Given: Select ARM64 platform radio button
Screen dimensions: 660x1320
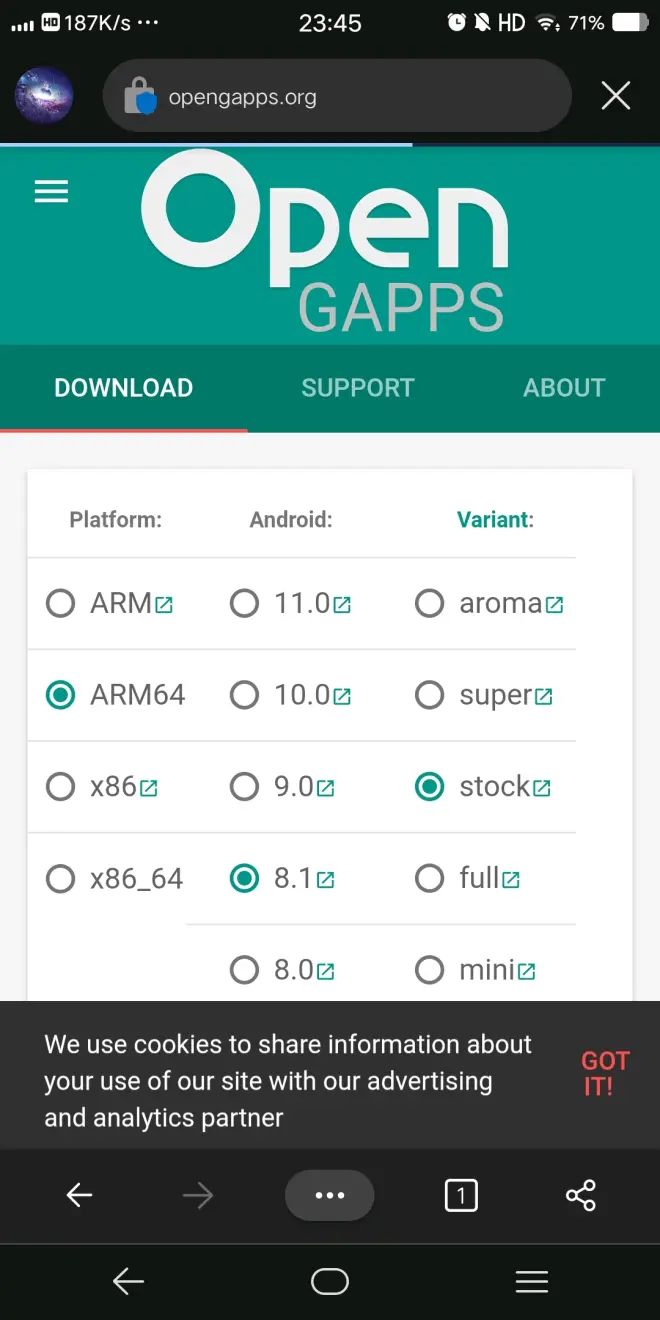Looking at the screenshot, I should coord(61,695).
